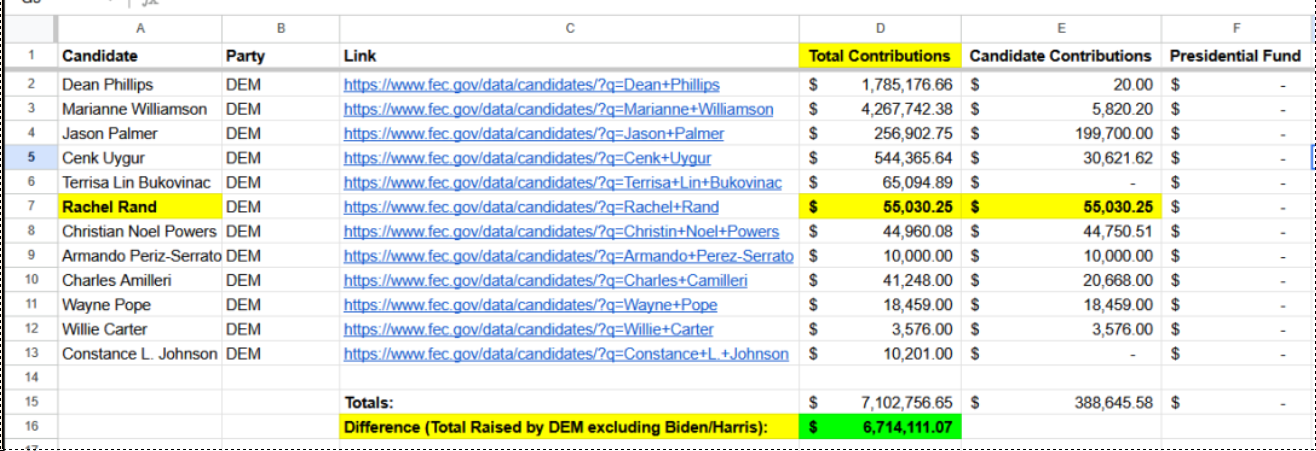The height and width of the screenshot is (451, 1316).
Task: Click the column A header
Action: 139,29
